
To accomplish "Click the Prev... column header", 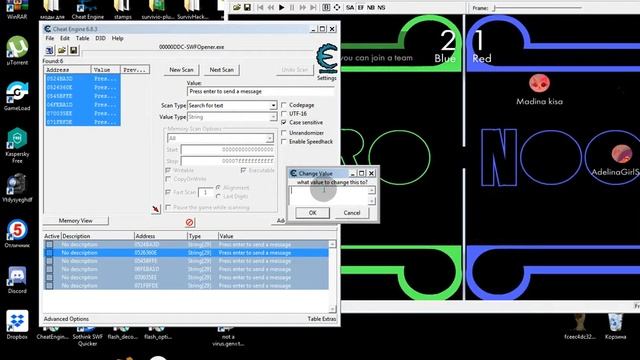I will click(135, 70).
